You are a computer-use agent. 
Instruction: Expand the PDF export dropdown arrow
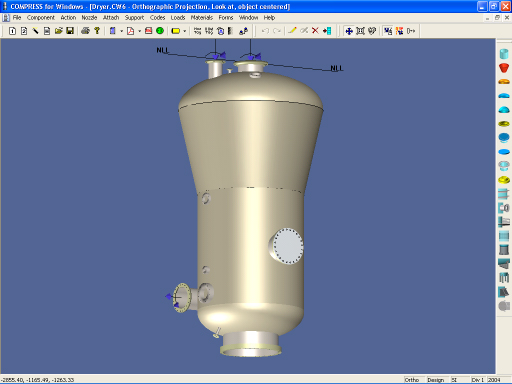coord(139,31)
